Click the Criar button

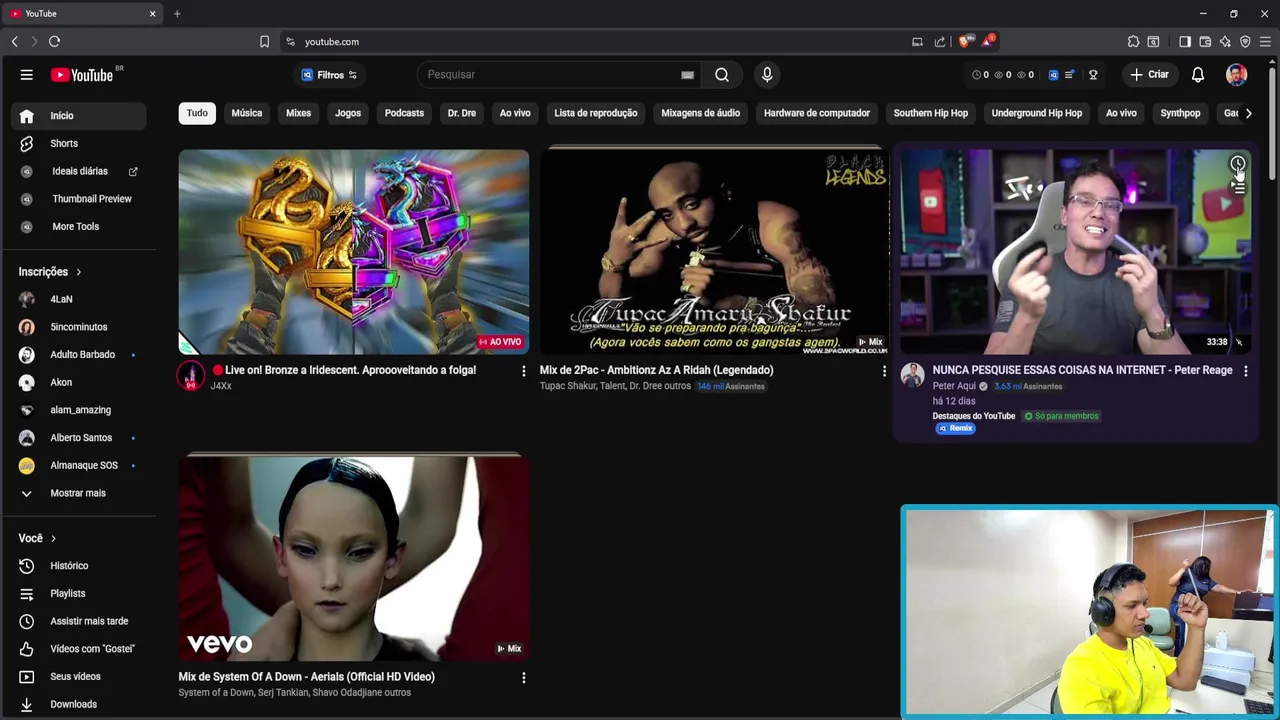tap(1149, 75)
